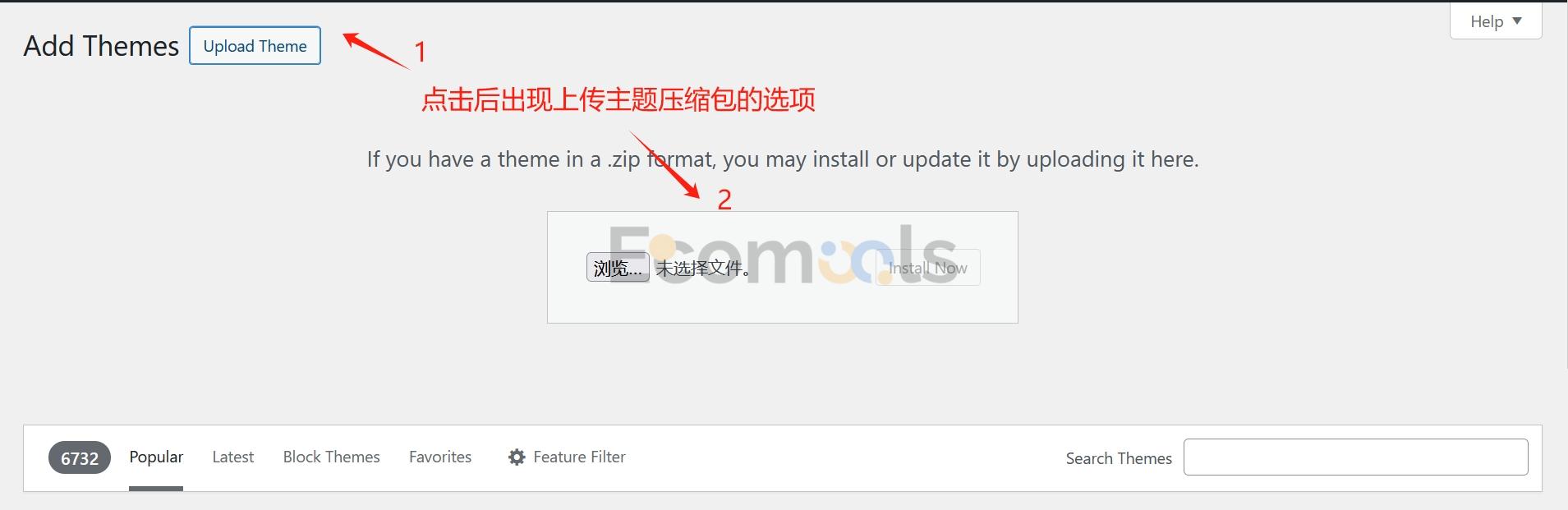This screenshot has height=510, width=1568.
Task: Click the Add Themes page heading
Action: point(101,46)
